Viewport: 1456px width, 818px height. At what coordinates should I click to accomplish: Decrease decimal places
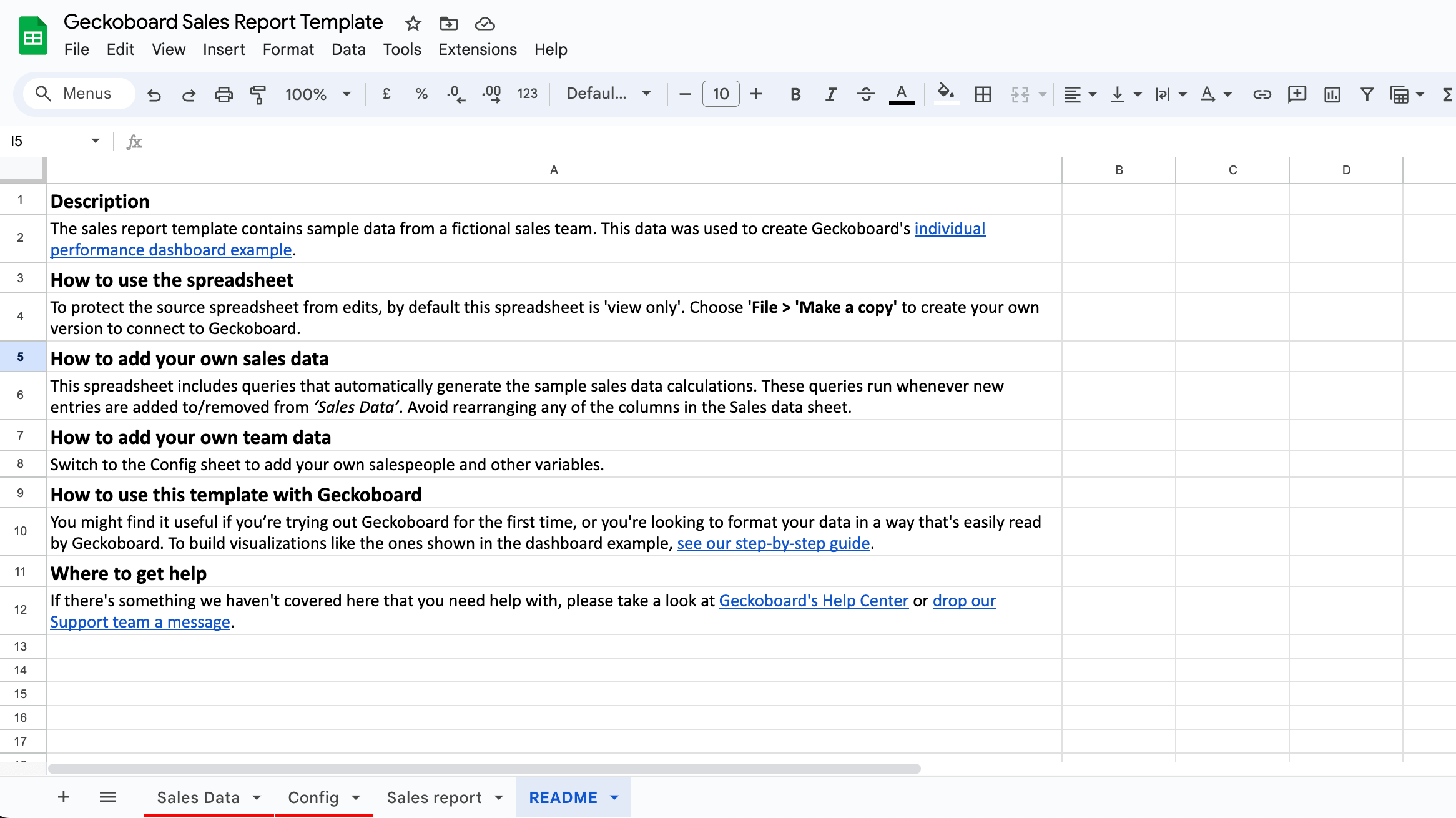coord(455,94)
